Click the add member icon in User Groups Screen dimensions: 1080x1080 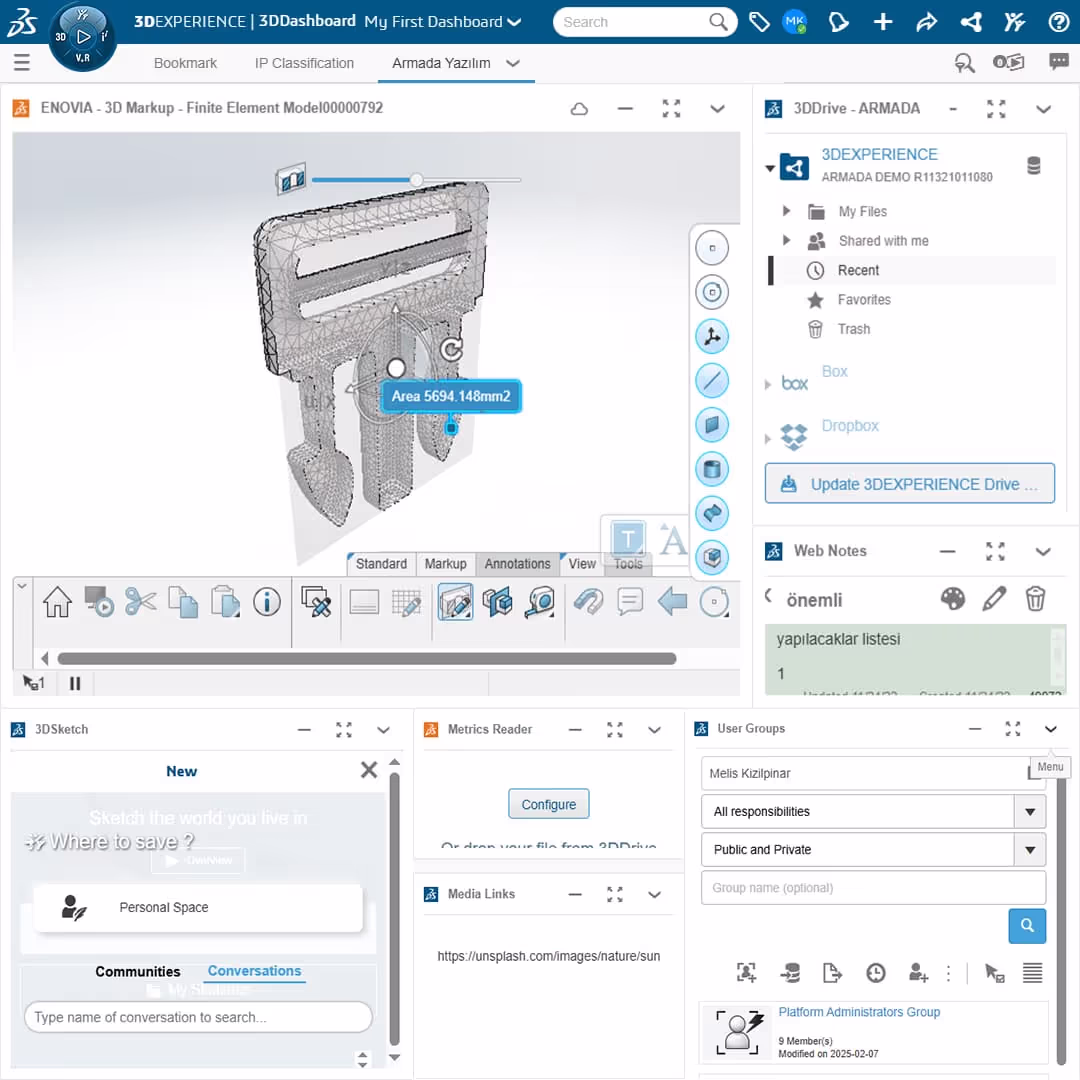(918, 973)
